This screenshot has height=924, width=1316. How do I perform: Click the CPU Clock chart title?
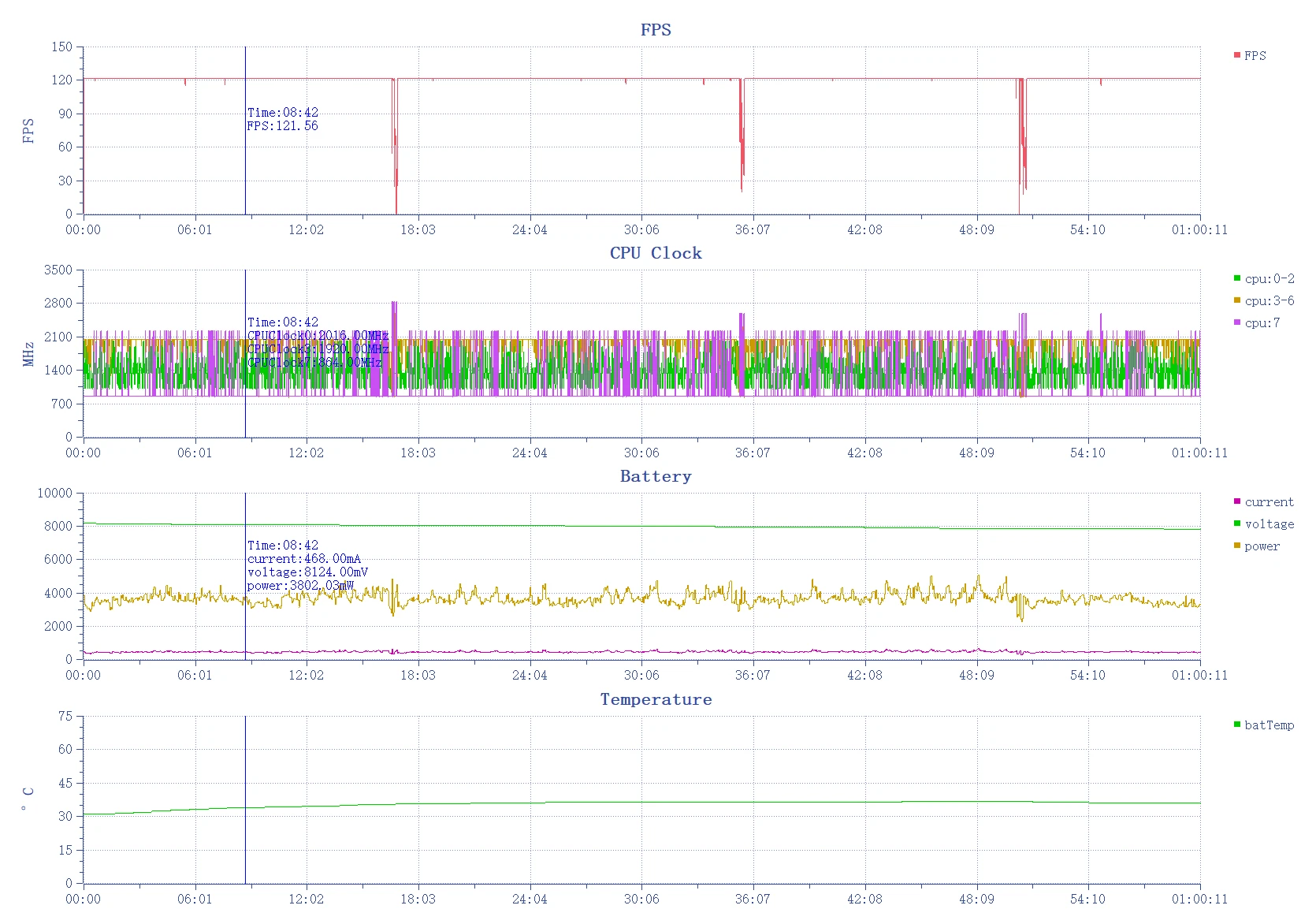(x=656, y=253)
